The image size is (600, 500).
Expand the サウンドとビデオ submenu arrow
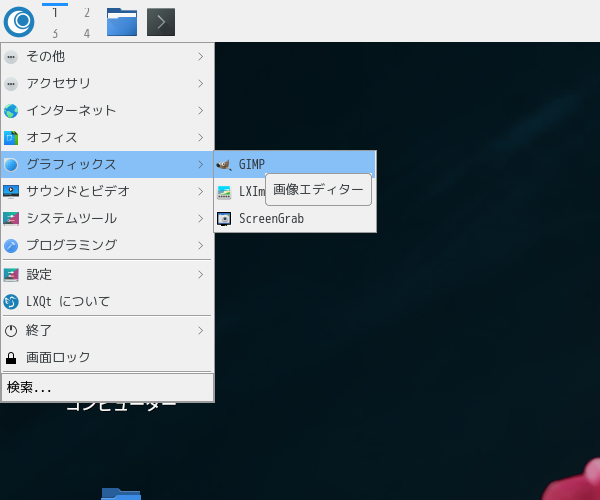pyautogui.click(x=201, y=191)
